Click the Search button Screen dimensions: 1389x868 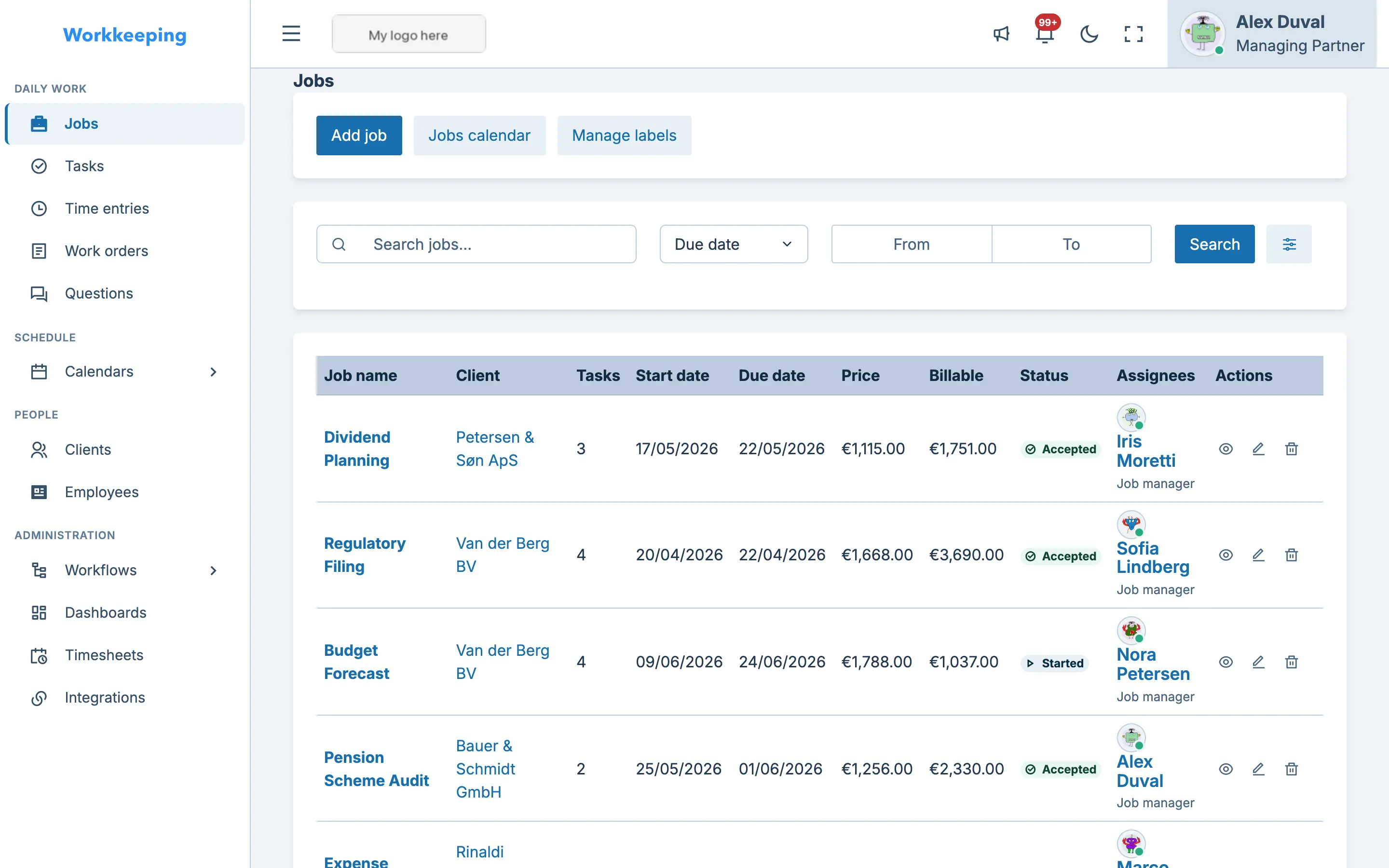click(1214, 244)
